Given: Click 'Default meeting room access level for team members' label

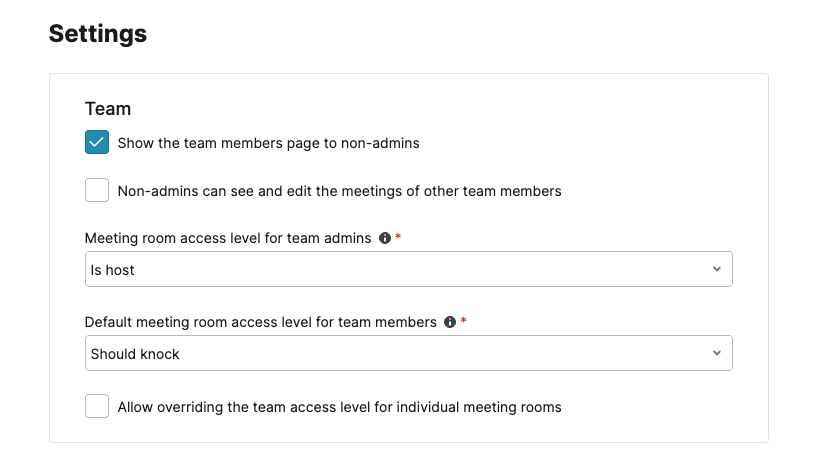Looking at the screenshot, I should click(260, 323).
